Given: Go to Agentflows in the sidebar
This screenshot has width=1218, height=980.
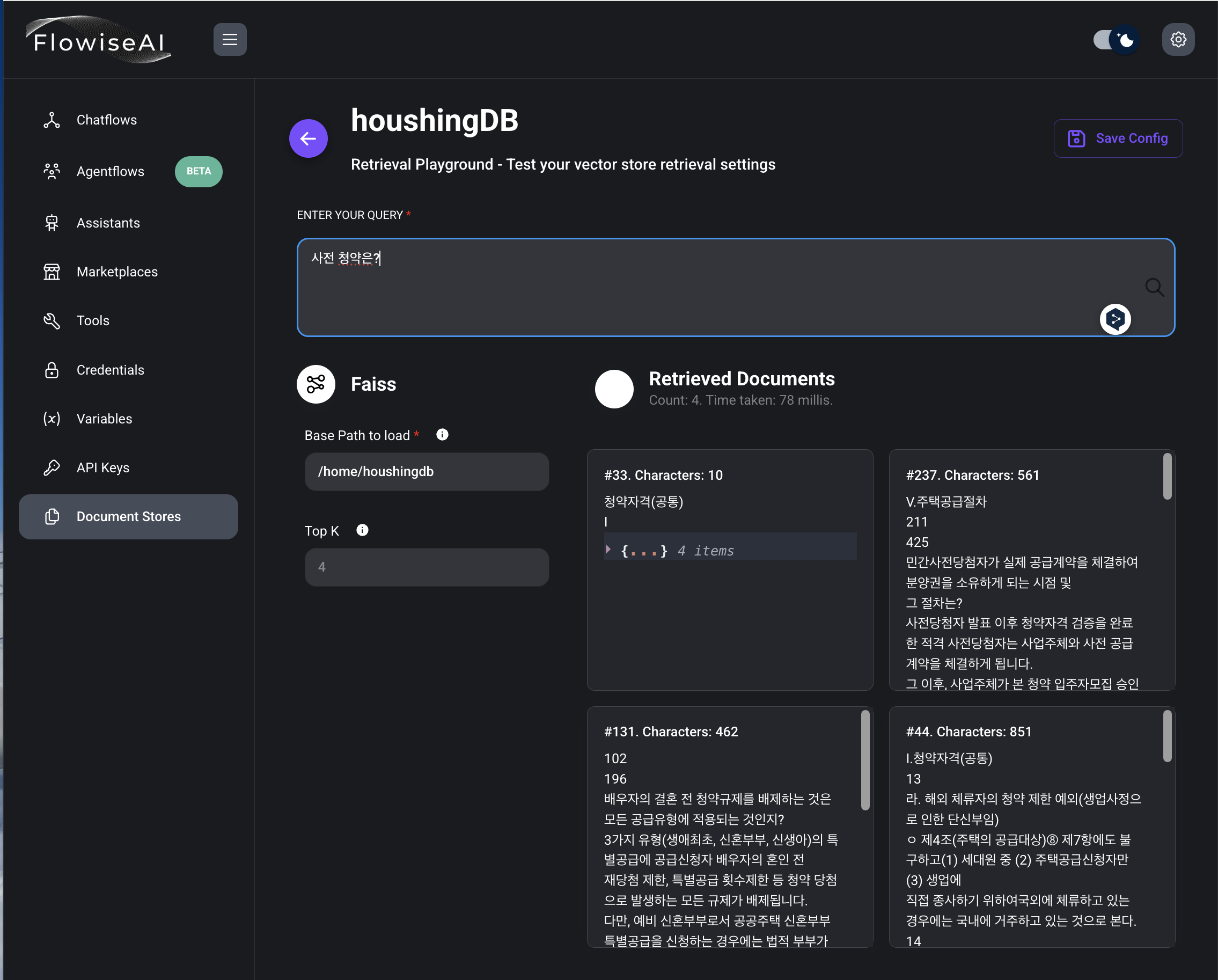Looking at the screenshot, I should [110, 171].
